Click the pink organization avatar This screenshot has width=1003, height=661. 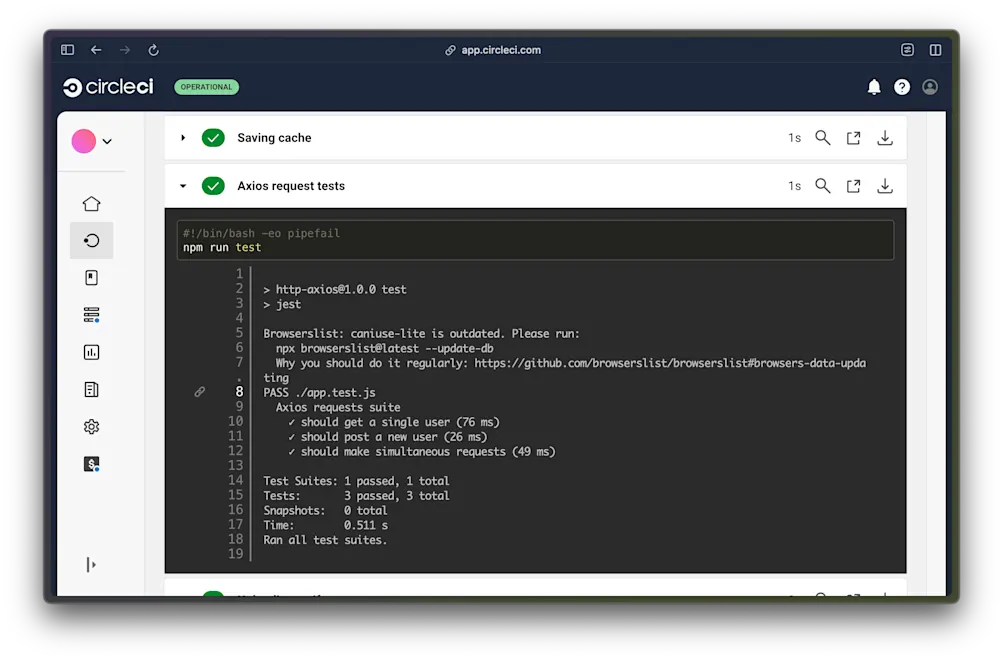[x=84, y=141]
